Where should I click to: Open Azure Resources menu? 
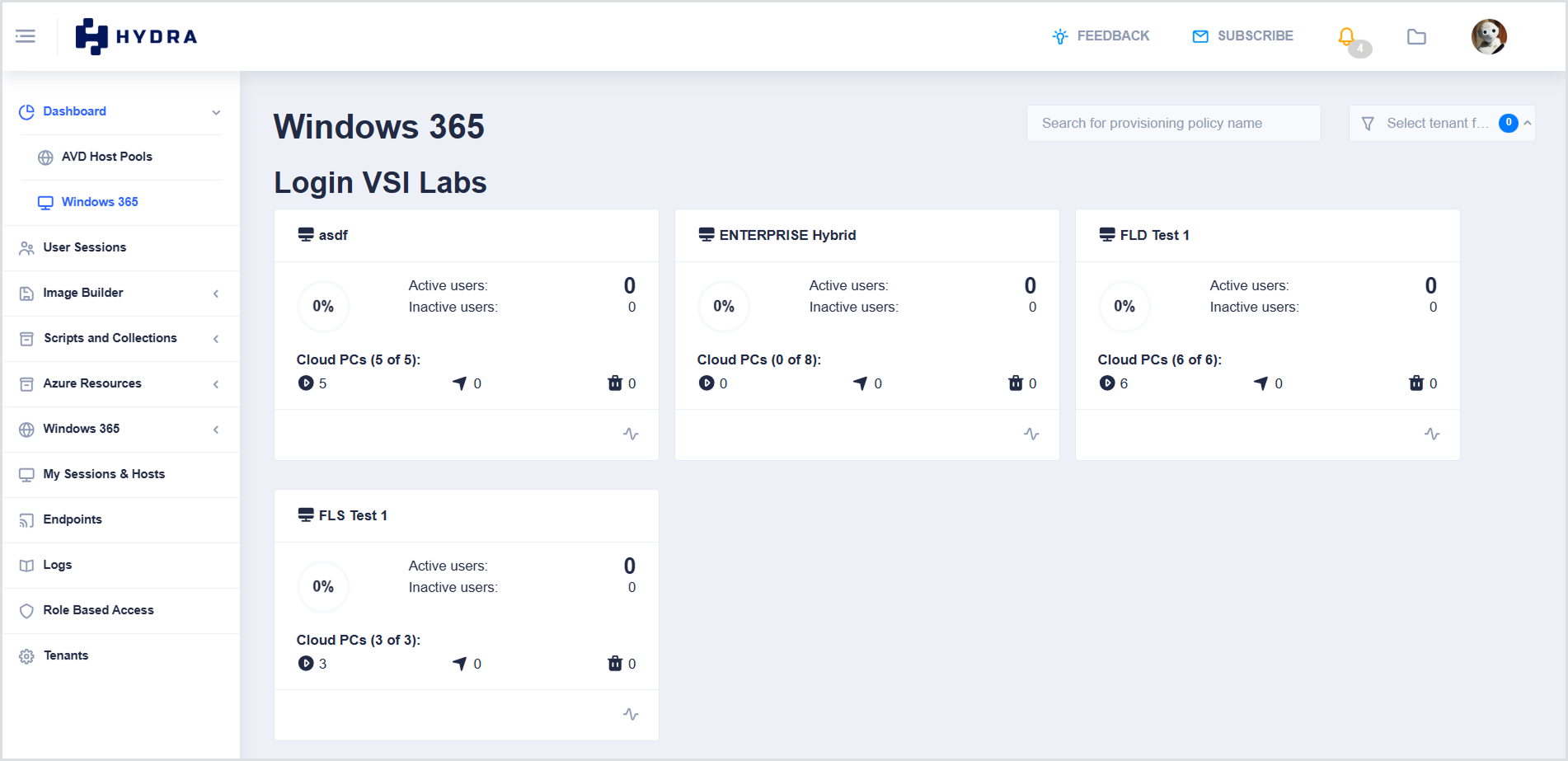[92, 383]
